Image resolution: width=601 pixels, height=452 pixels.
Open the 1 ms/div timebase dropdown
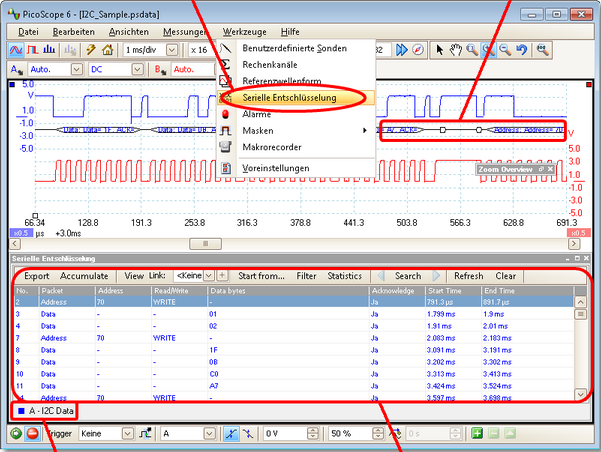[172, 50]
